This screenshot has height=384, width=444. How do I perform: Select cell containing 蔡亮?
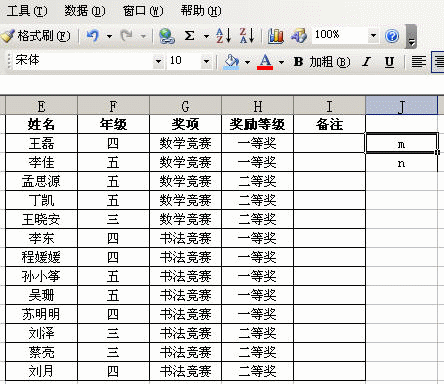coord(41,352)
